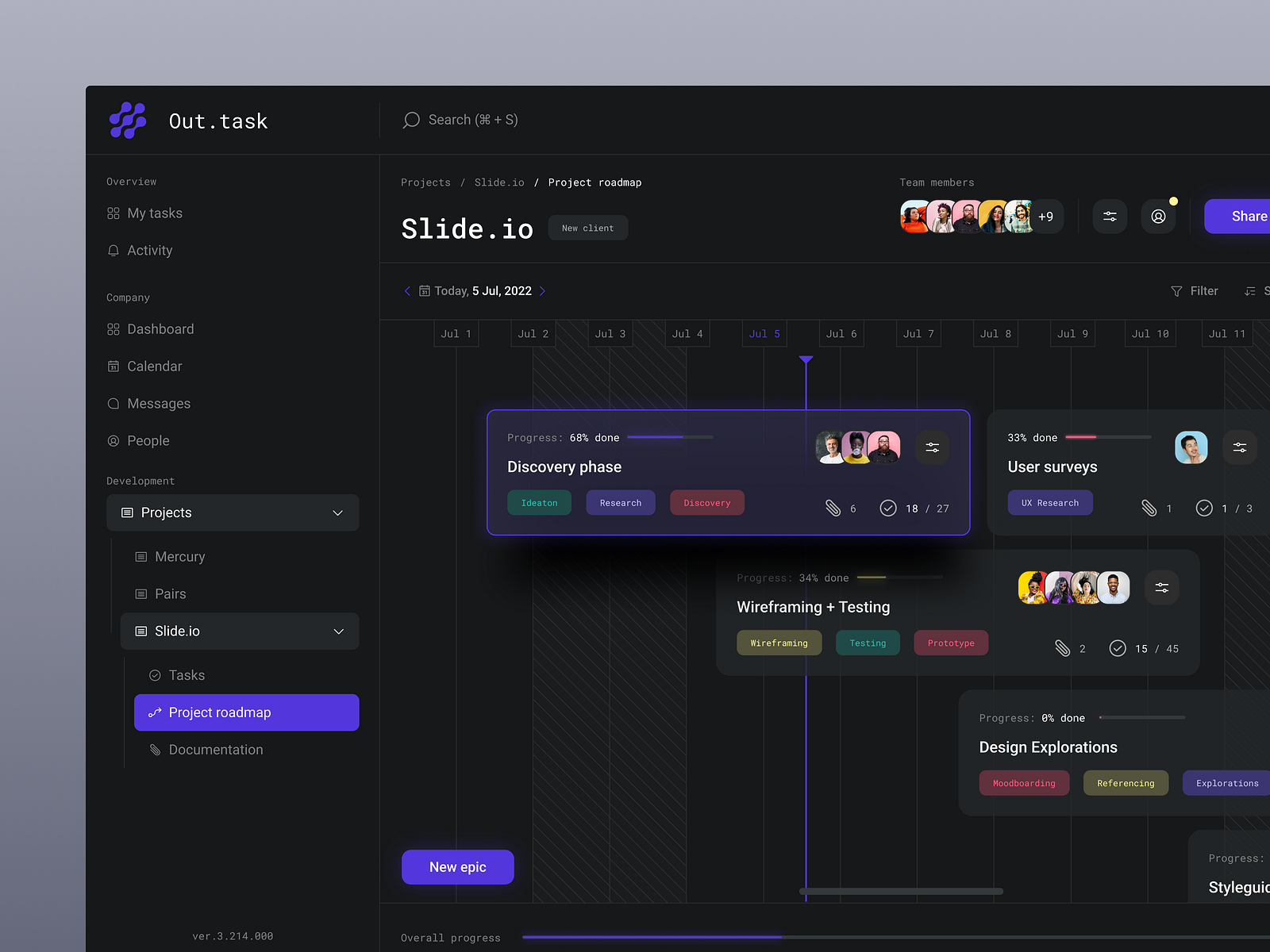The image size is (1270, 952).
Task: Click the Share button
Action: [x=1246, y=216]
